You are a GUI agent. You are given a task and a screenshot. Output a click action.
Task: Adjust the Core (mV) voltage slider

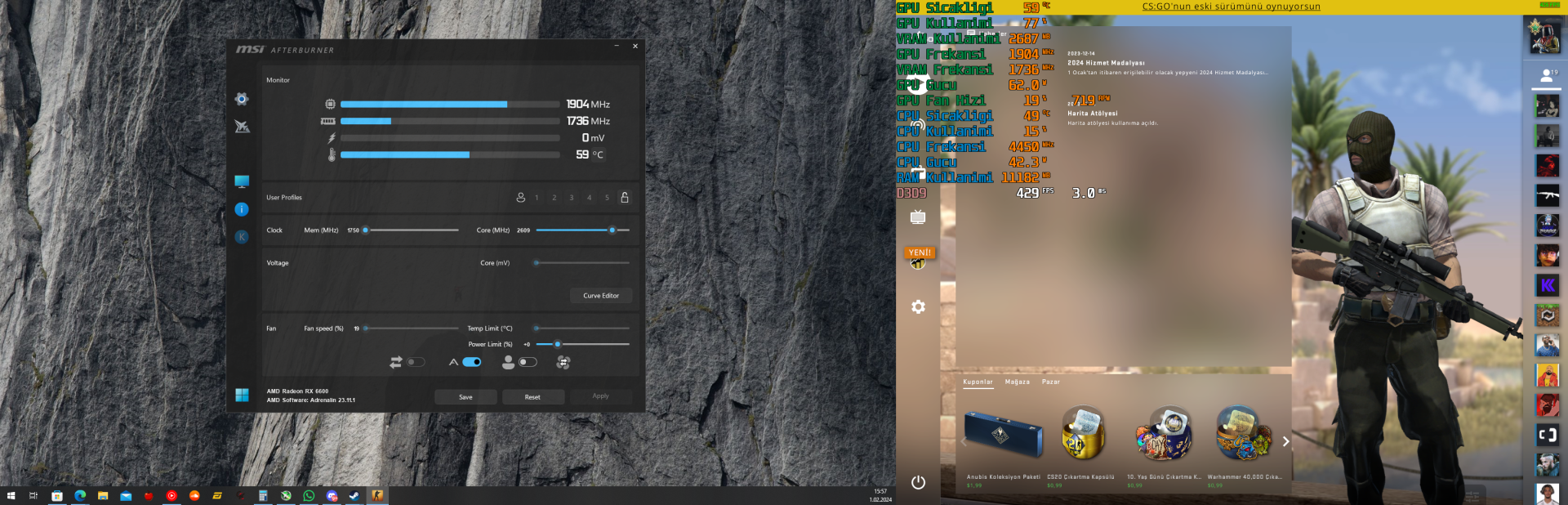[582, 263]
